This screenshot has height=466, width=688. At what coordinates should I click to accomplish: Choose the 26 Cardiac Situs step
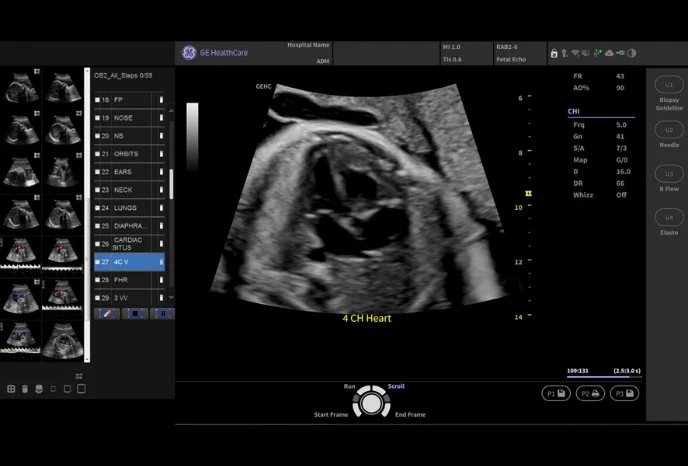click(x=128, y=244)
